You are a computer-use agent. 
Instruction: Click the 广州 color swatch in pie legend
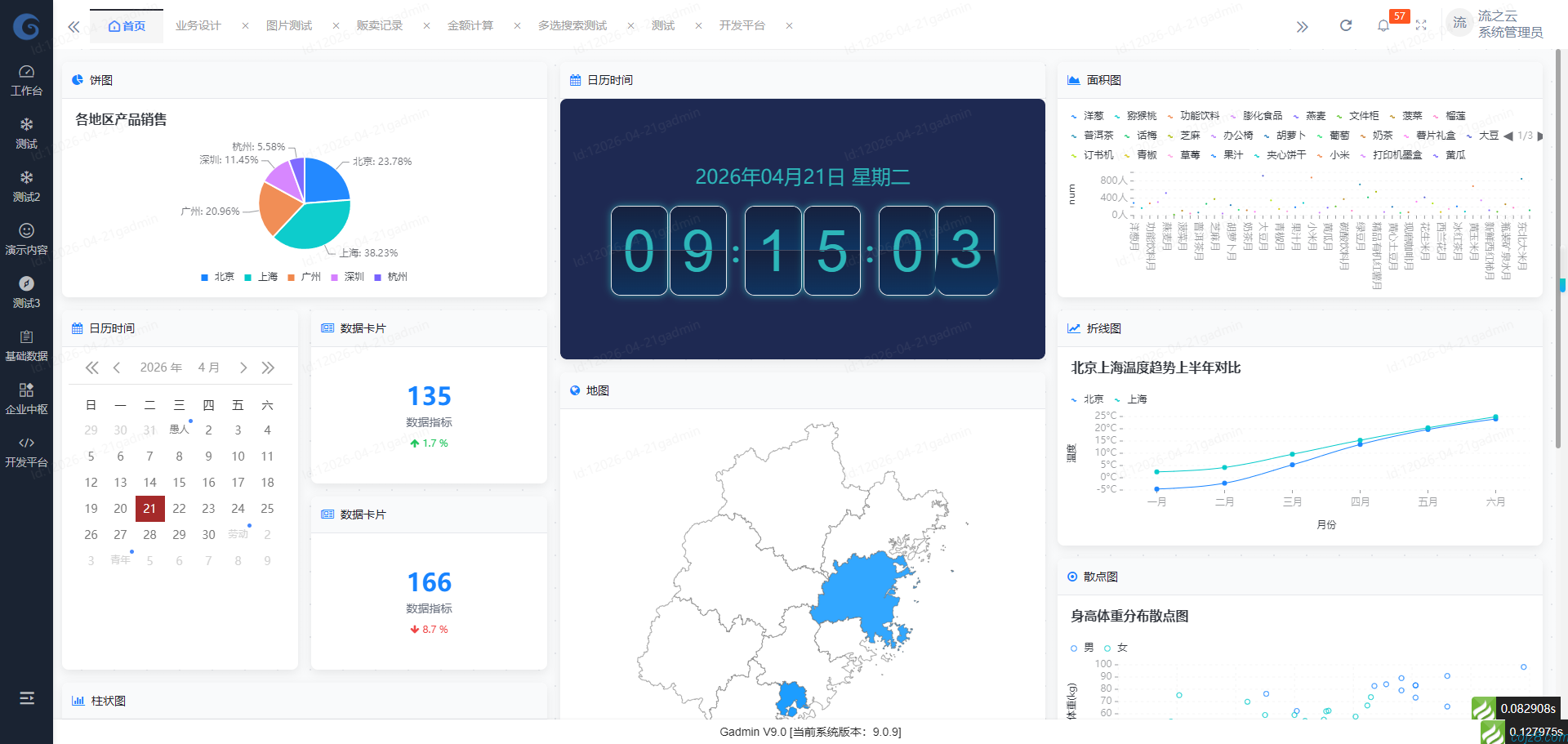point(291,278)
